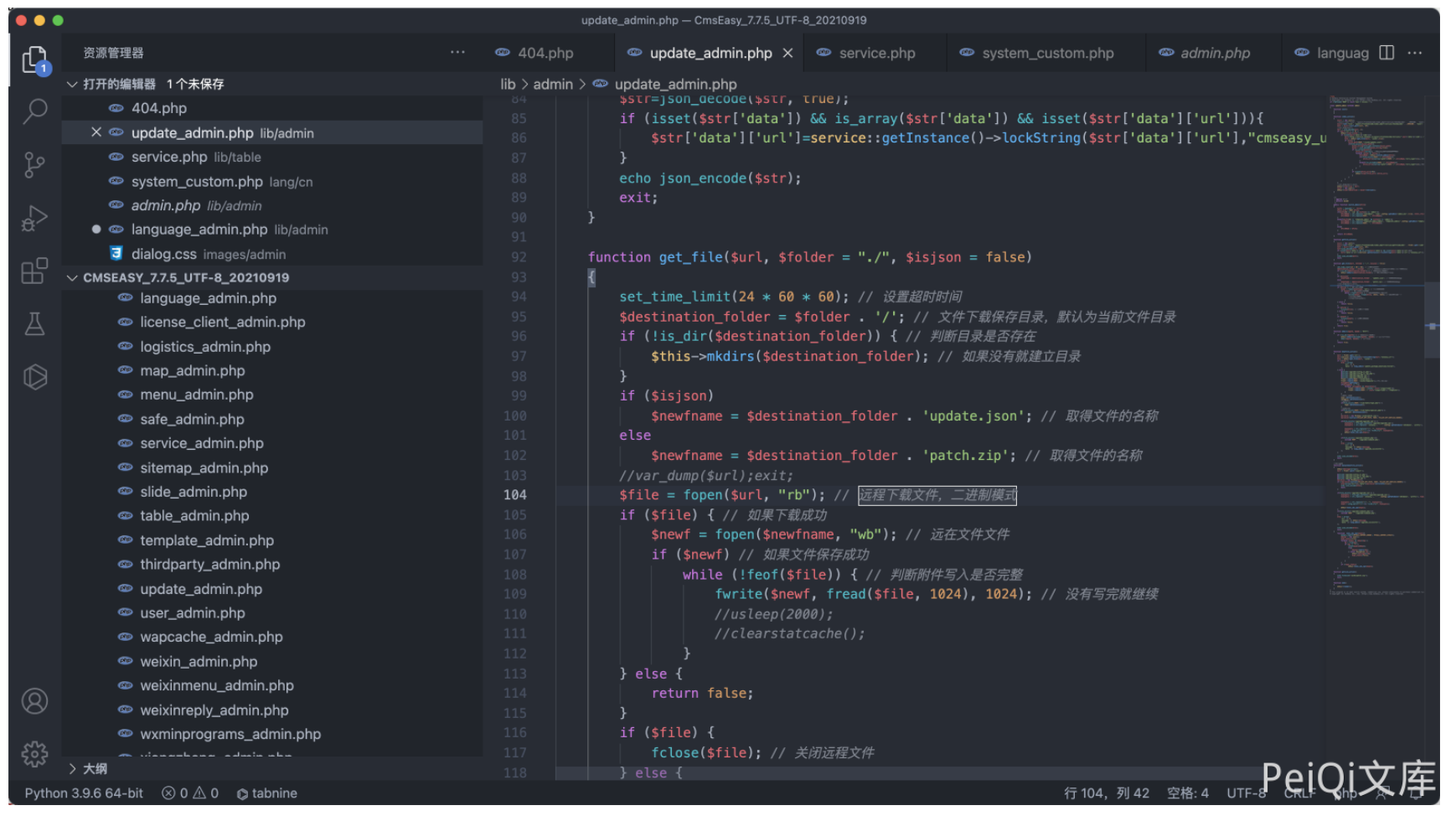Open the Testing flask view
The height and width of the screenshot is (816, 1456).
coord(34,324)
